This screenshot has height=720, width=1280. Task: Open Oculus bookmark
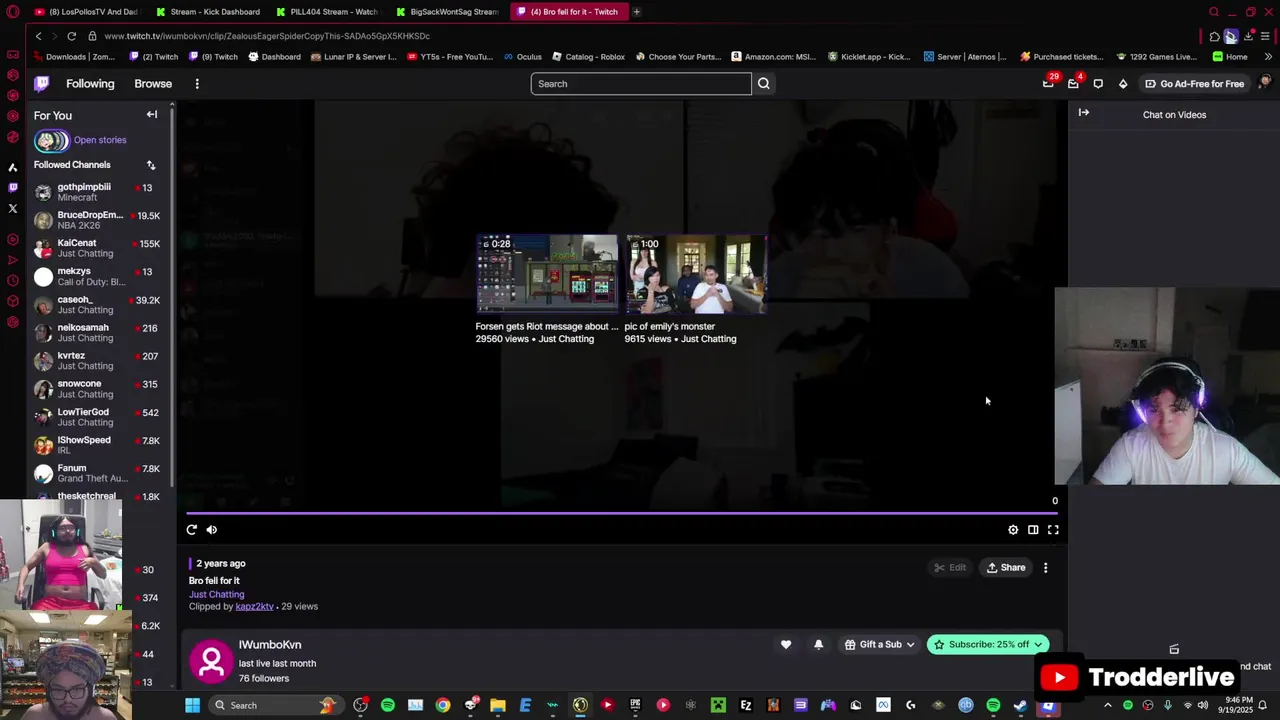[x=523, y=57]
